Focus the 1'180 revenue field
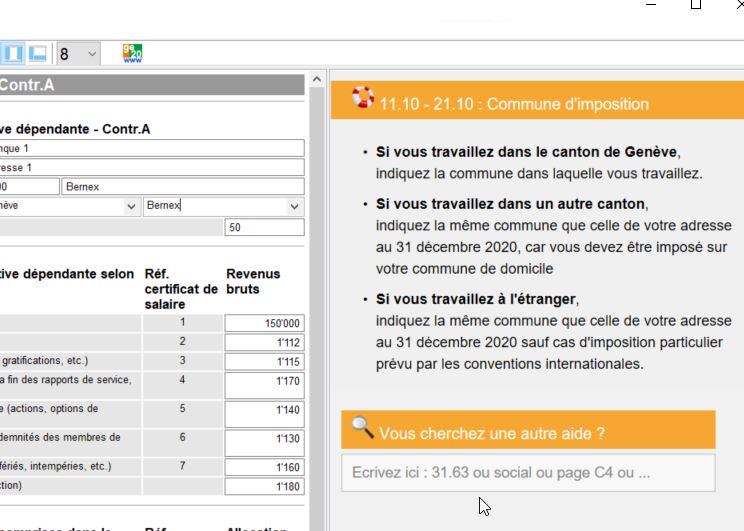Image resolution: width=744 pixels, height=531 pixels. 264,486
